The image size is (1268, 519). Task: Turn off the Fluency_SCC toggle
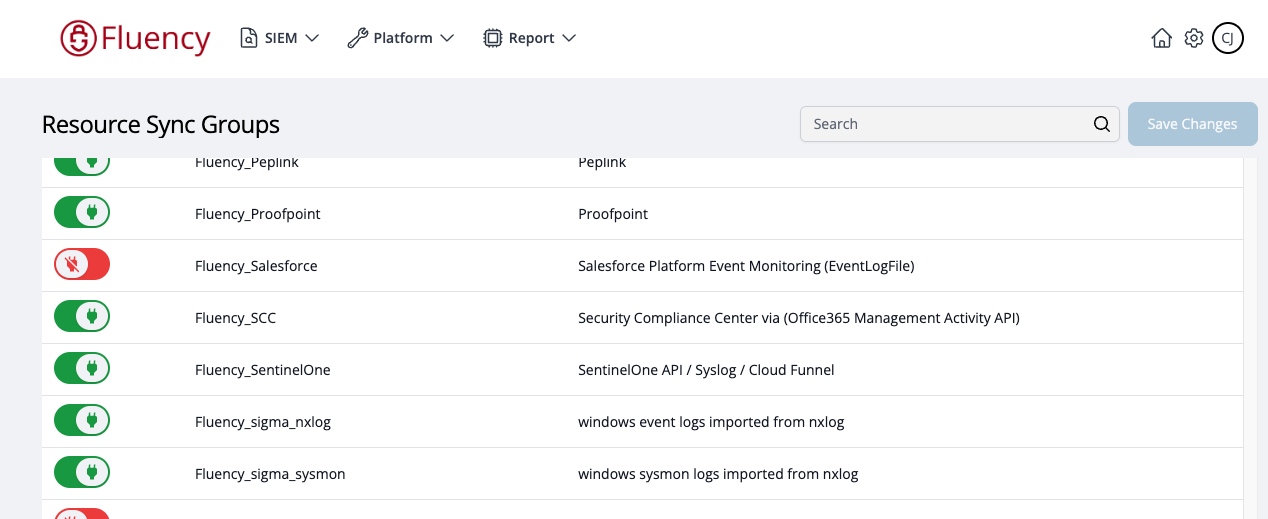tap(82, 316)
